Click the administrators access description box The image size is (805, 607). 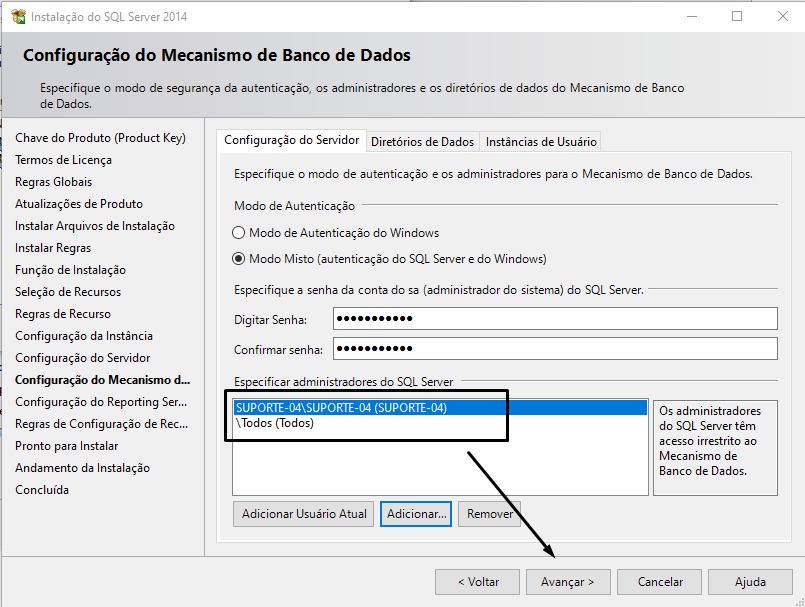click(715, 447)
